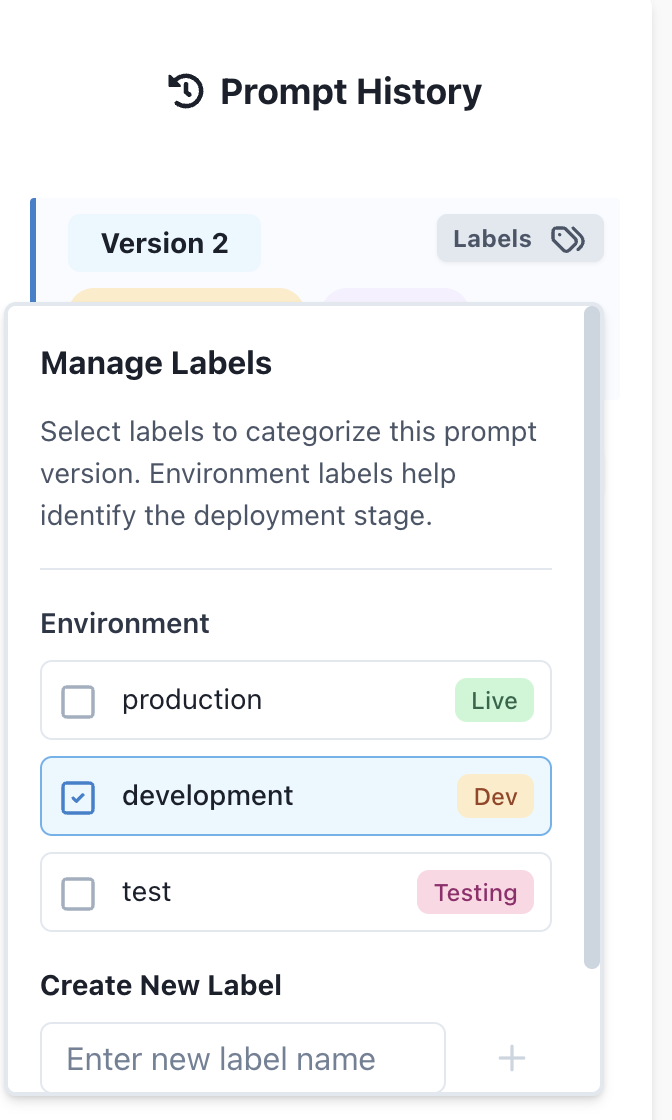
Task: Open the Labels button menu
Action: 519,239
